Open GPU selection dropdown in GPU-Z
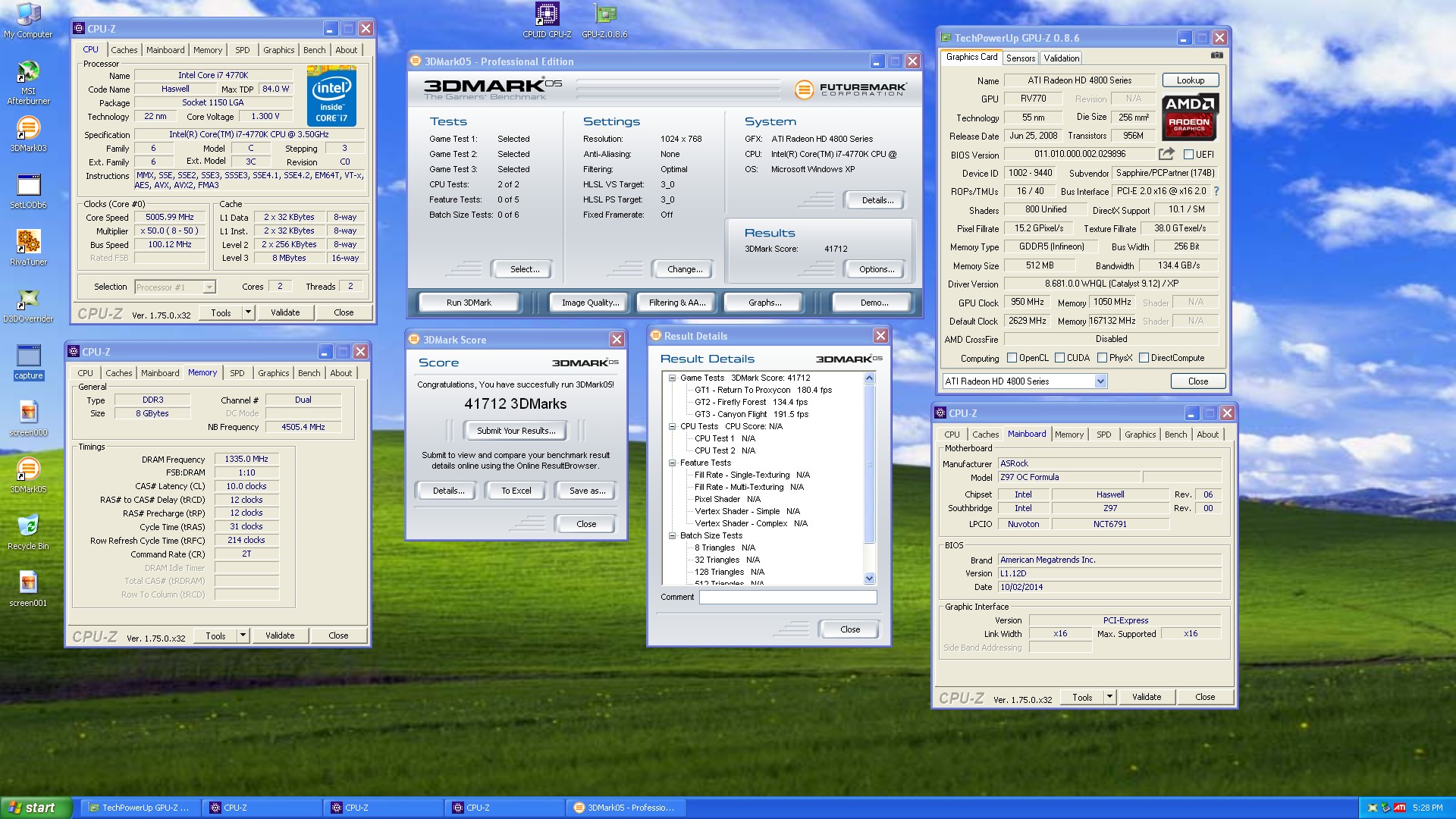Image resolution: width=1456 pixels, height=819 pixels. pos(1100,381)
